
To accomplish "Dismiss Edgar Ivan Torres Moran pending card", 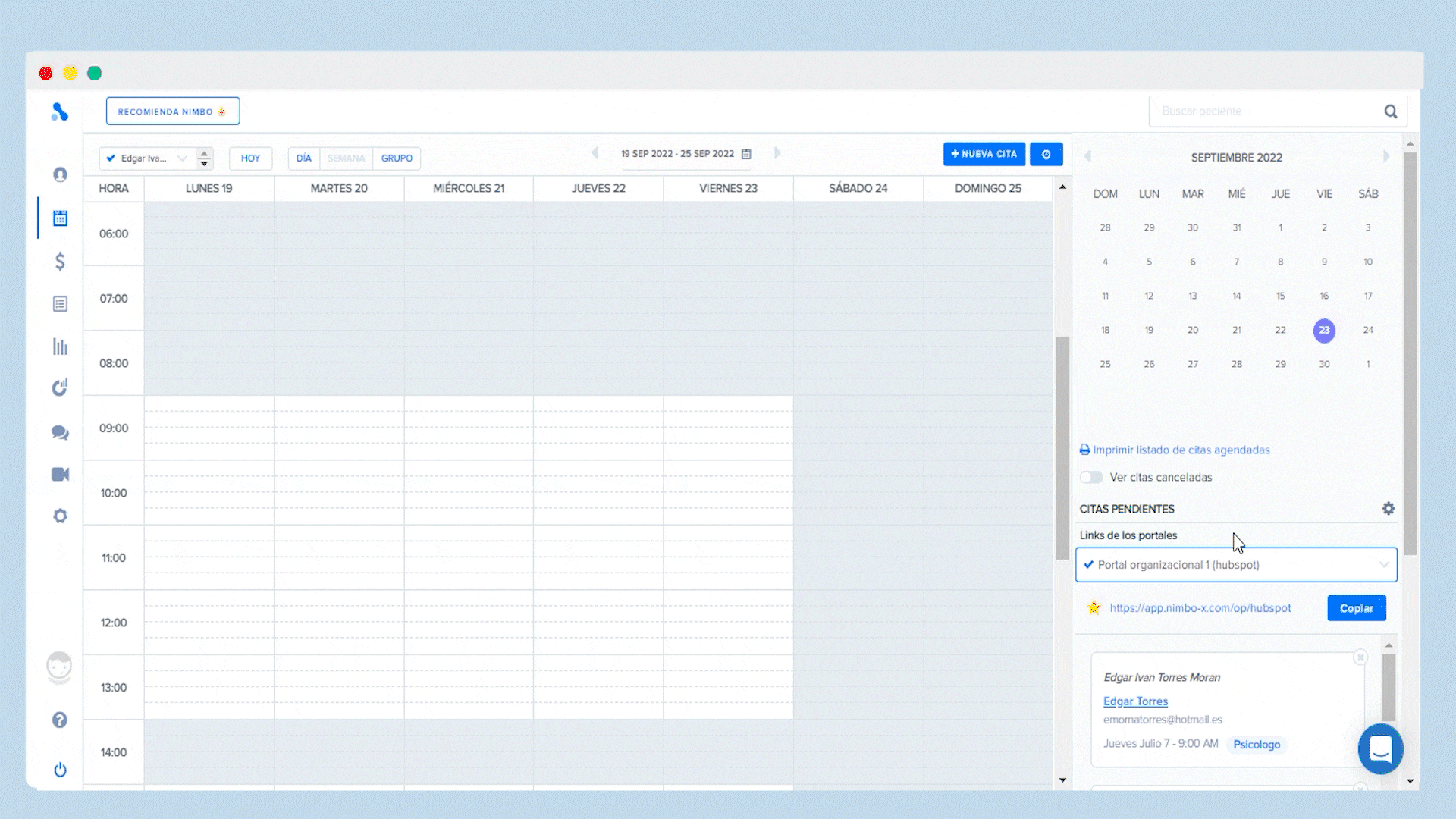I will point(1360,657).
